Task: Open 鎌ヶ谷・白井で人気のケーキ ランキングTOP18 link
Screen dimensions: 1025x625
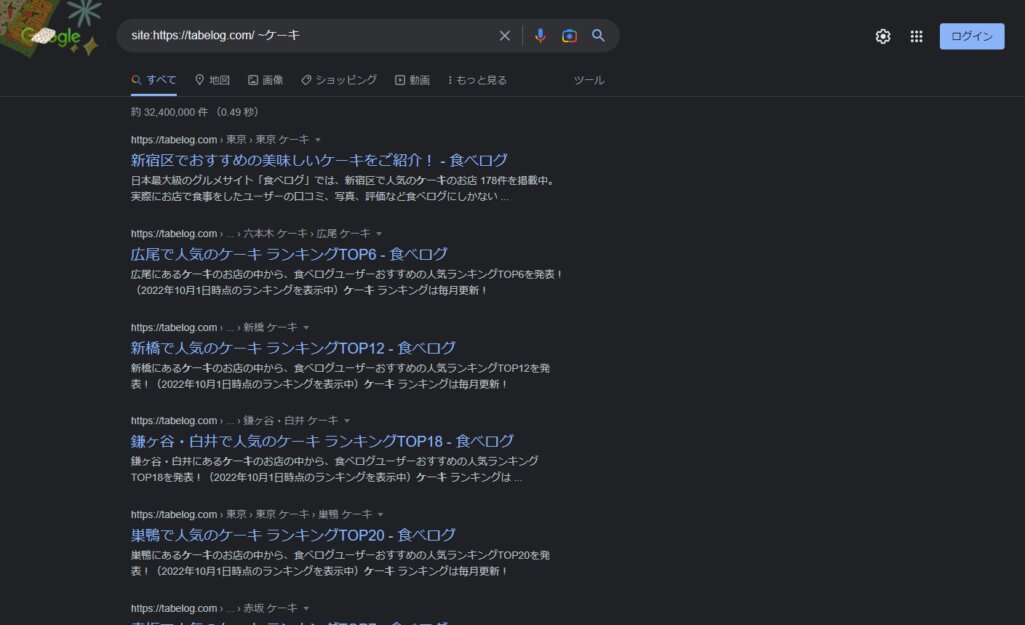Action: [x=322, y=441]
